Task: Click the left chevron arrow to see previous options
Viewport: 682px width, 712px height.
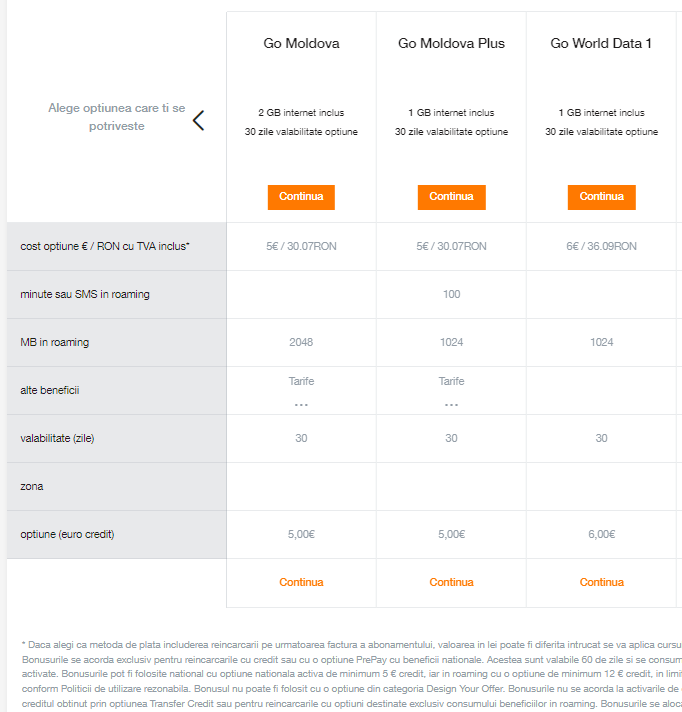Action: point(198,121)
